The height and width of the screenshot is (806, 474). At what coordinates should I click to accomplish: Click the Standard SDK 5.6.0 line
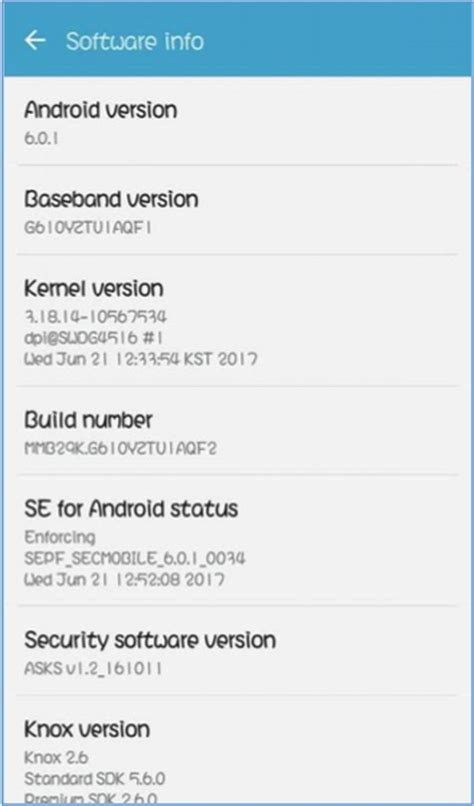(95, 779)
